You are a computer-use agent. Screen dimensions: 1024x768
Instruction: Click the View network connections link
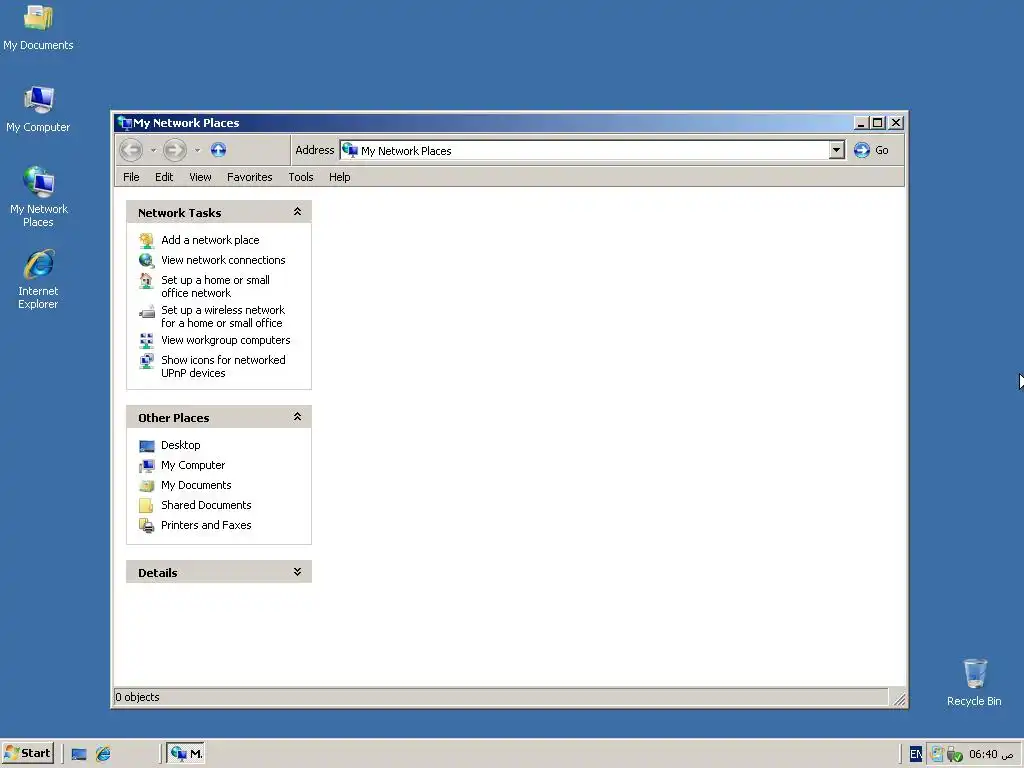point(223,260)
